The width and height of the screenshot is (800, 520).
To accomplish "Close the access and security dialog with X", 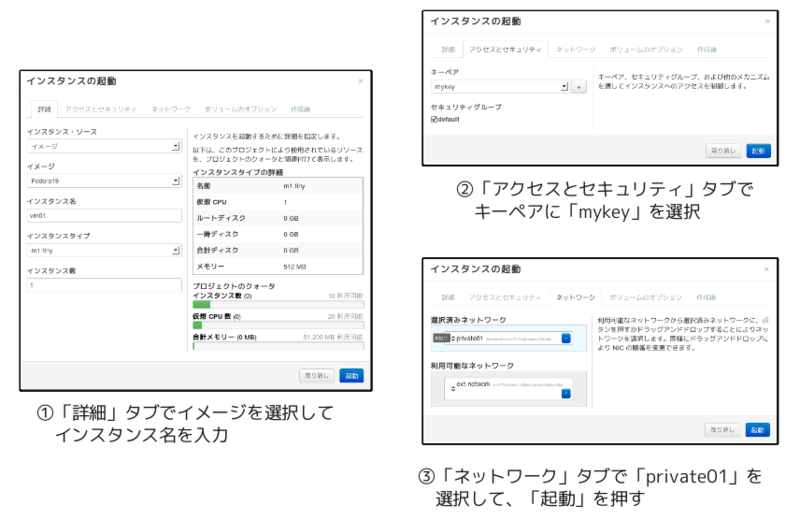I will [767, 21].
